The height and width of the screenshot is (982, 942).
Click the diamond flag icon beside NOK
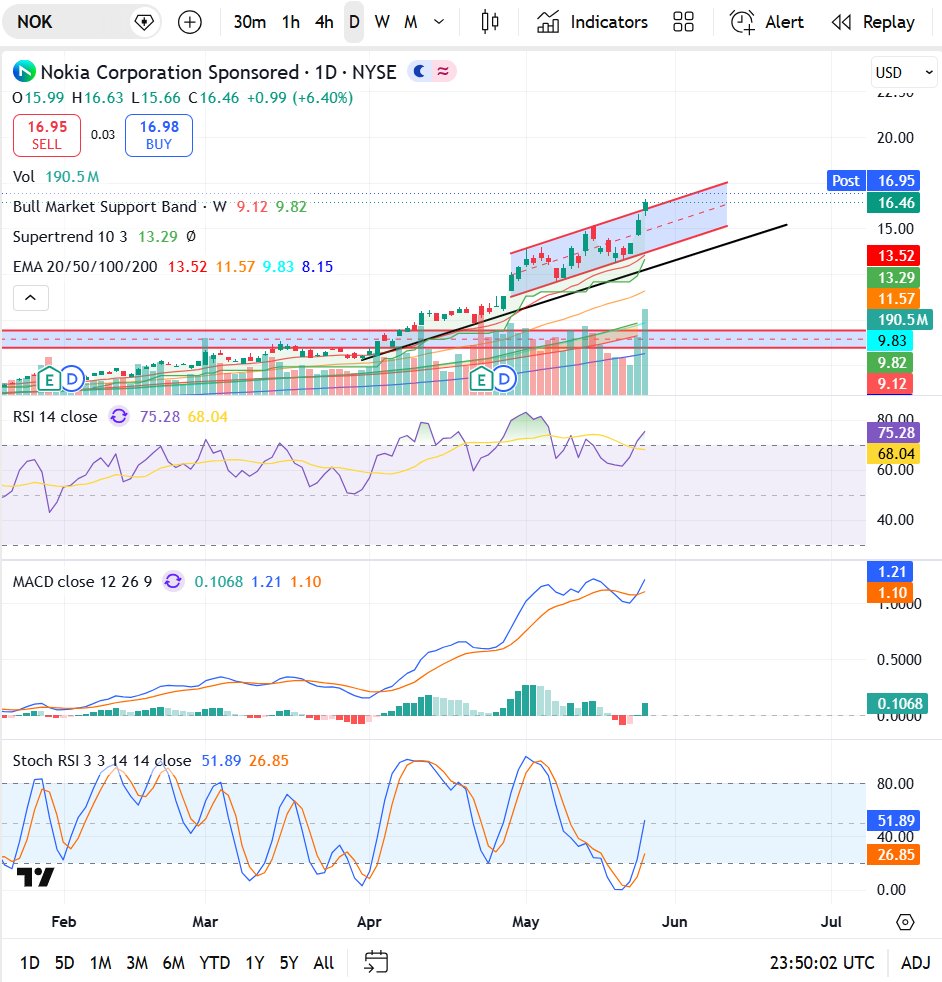(x=144, y=23)
